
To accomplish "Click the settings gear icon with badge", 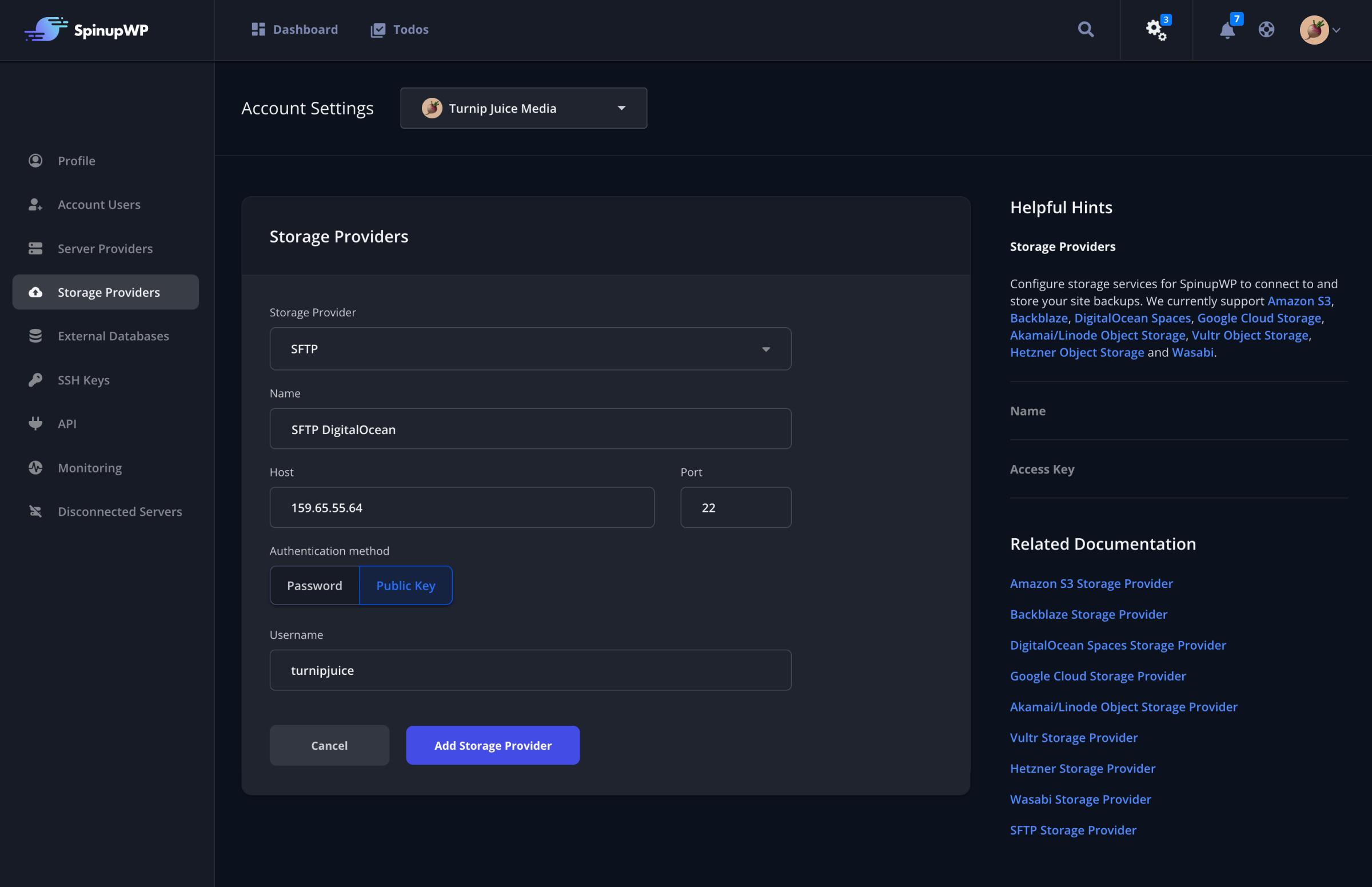I will pyautogui.click(x=1155, y=30).
